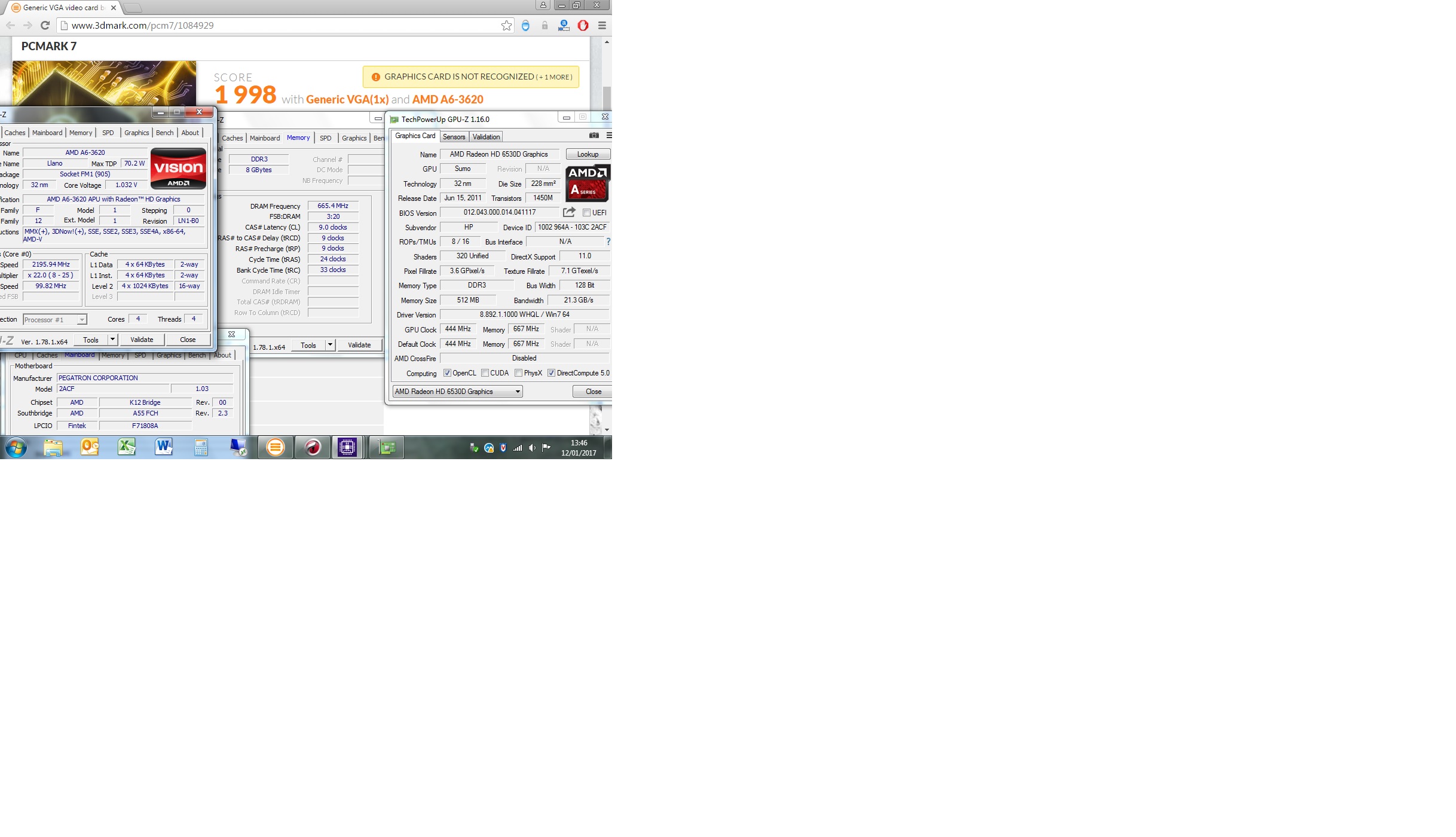The height and width of the screenshot is (837, 1456).
Task: Click the red circular extension icon
Action: tap(583, 25)
